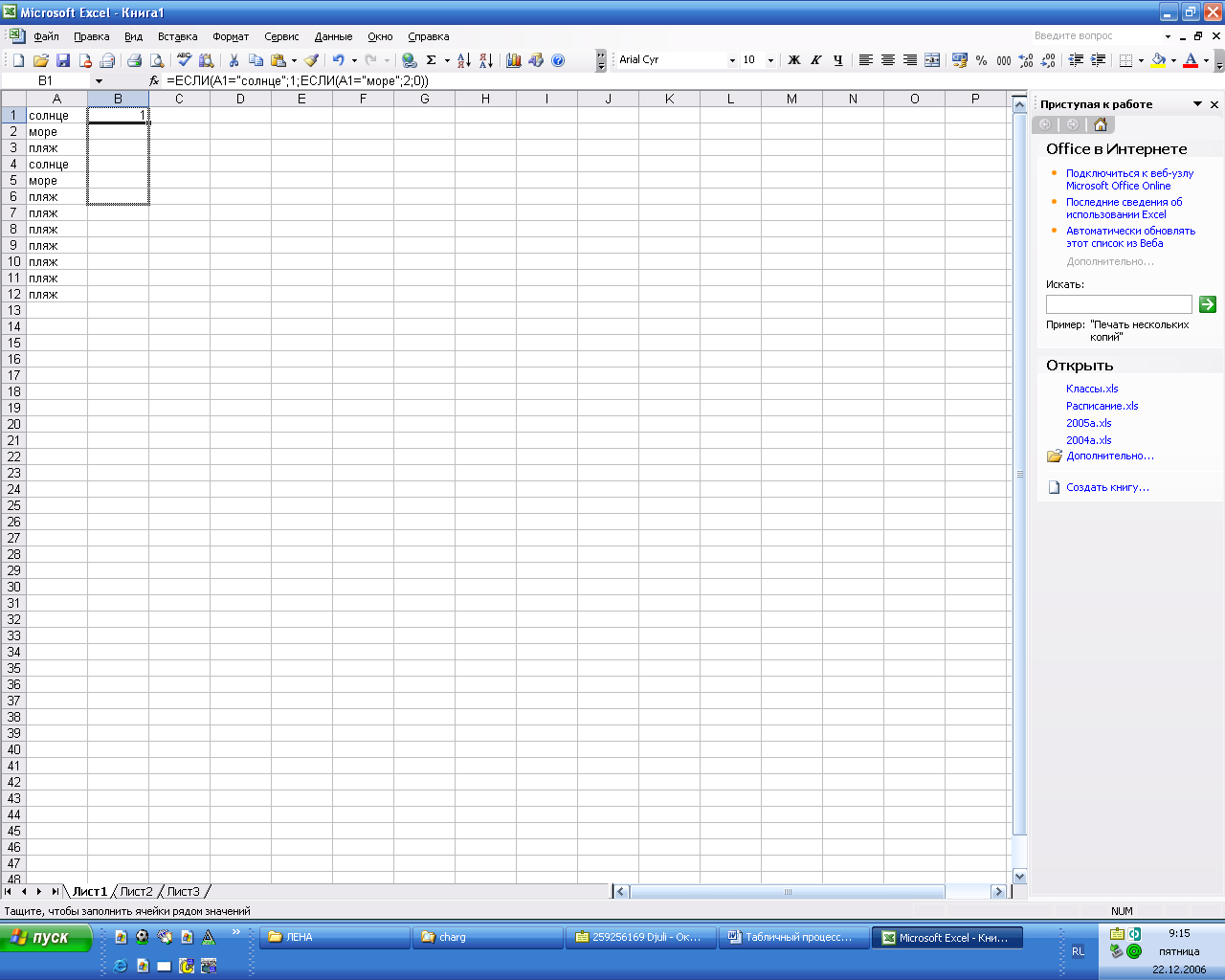Open a file using the folder icon

click(40, 60)
